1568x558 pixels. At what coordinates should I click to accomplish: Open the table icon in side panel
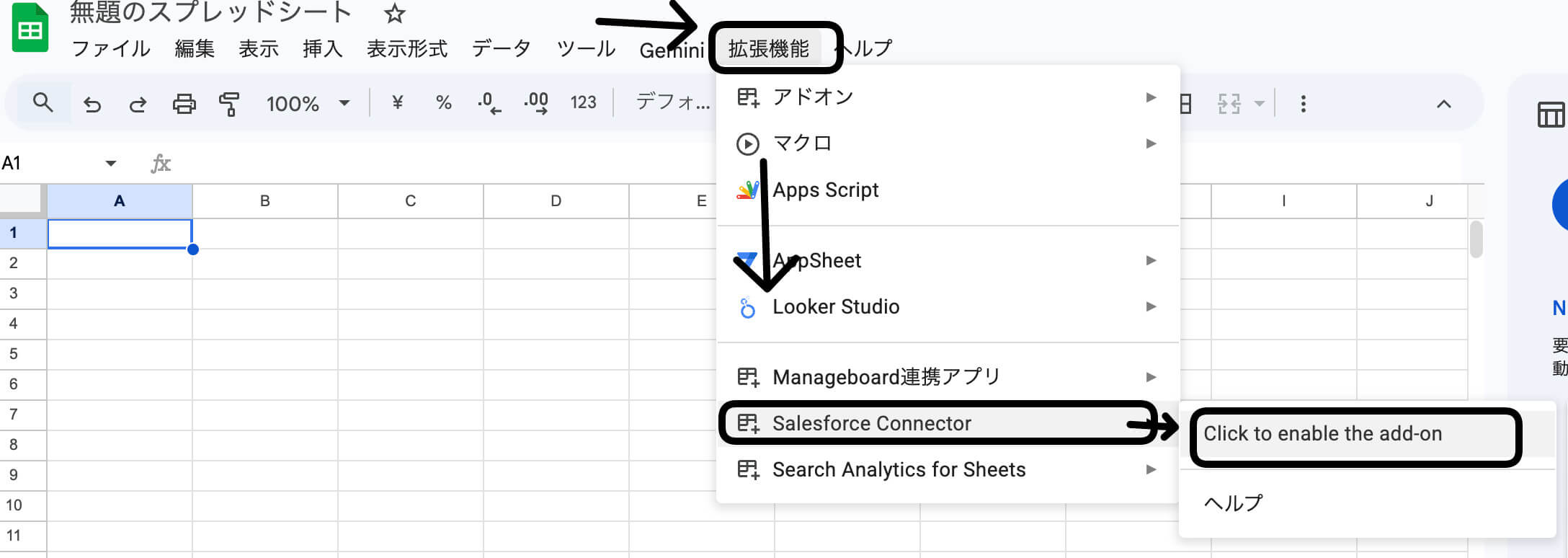(1551, 114)
